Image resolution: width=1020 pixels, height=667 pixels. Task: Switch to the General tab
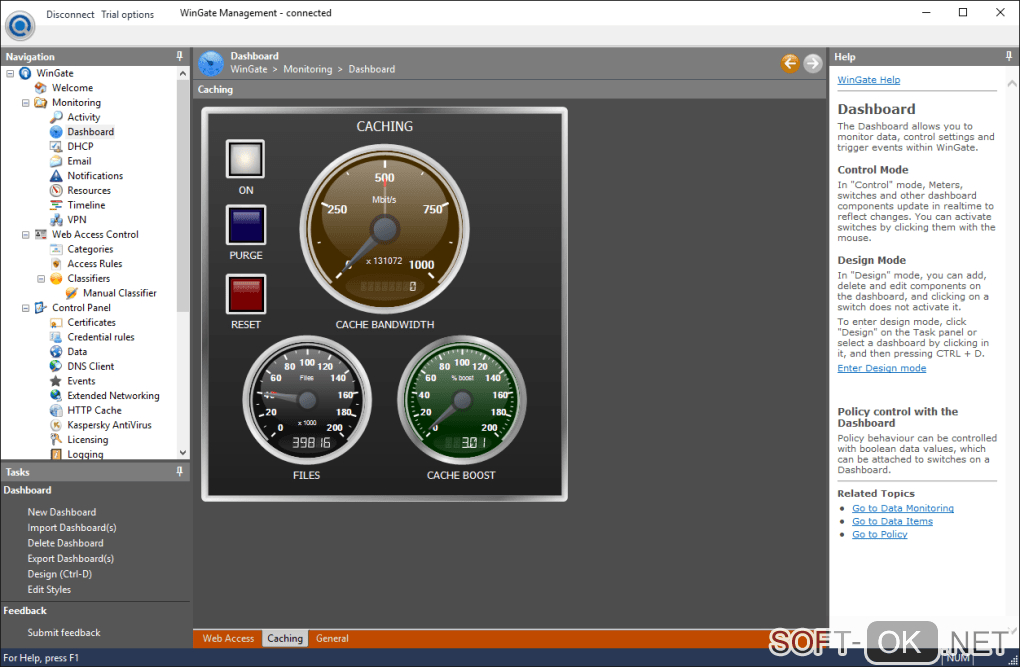(x=332, y=638)
